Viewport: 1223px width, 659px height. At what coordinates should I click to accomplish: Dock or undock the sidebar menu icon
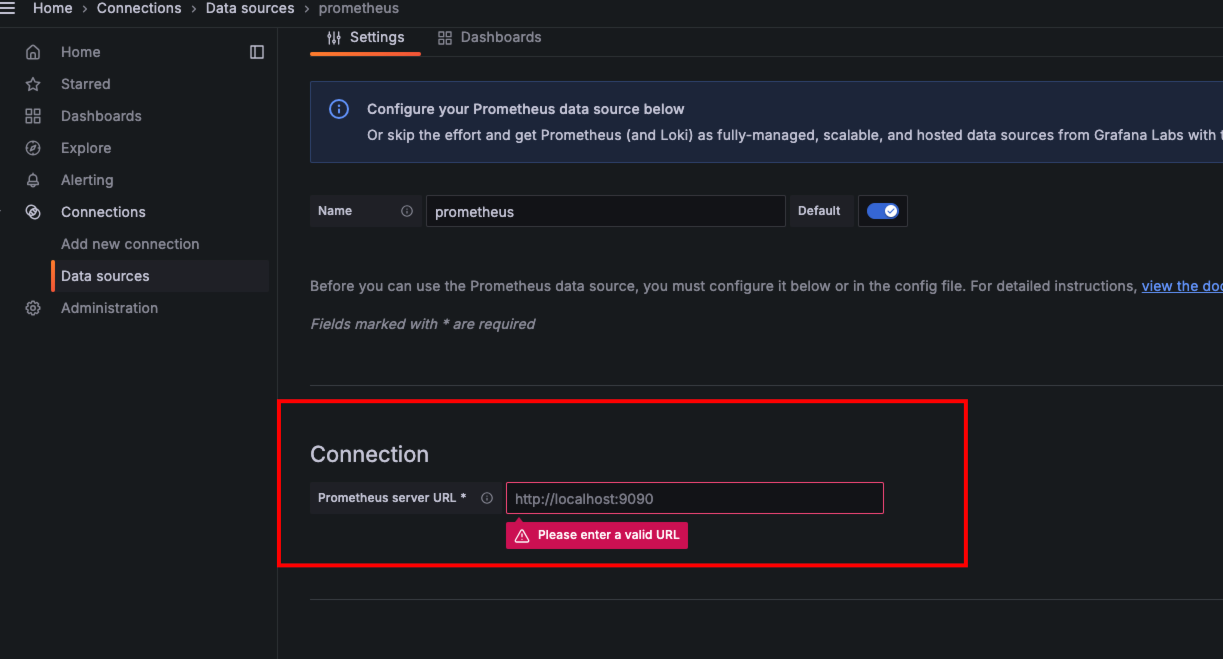pos(257,52)
